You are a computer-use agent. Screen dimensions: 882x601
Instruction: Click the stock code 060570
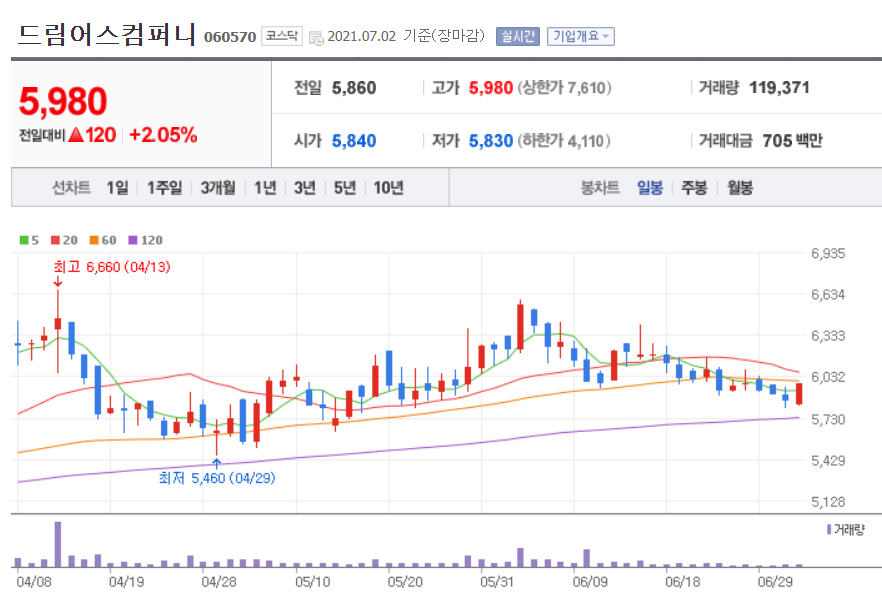point(230,37)
